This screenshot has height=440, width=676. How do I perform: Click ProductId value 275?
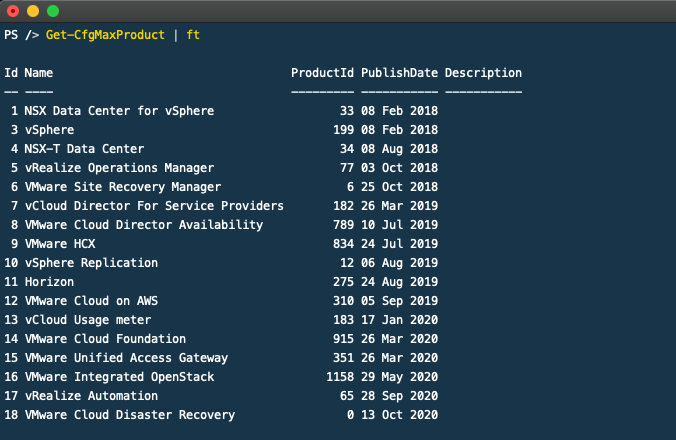click(x=344, y=281)
